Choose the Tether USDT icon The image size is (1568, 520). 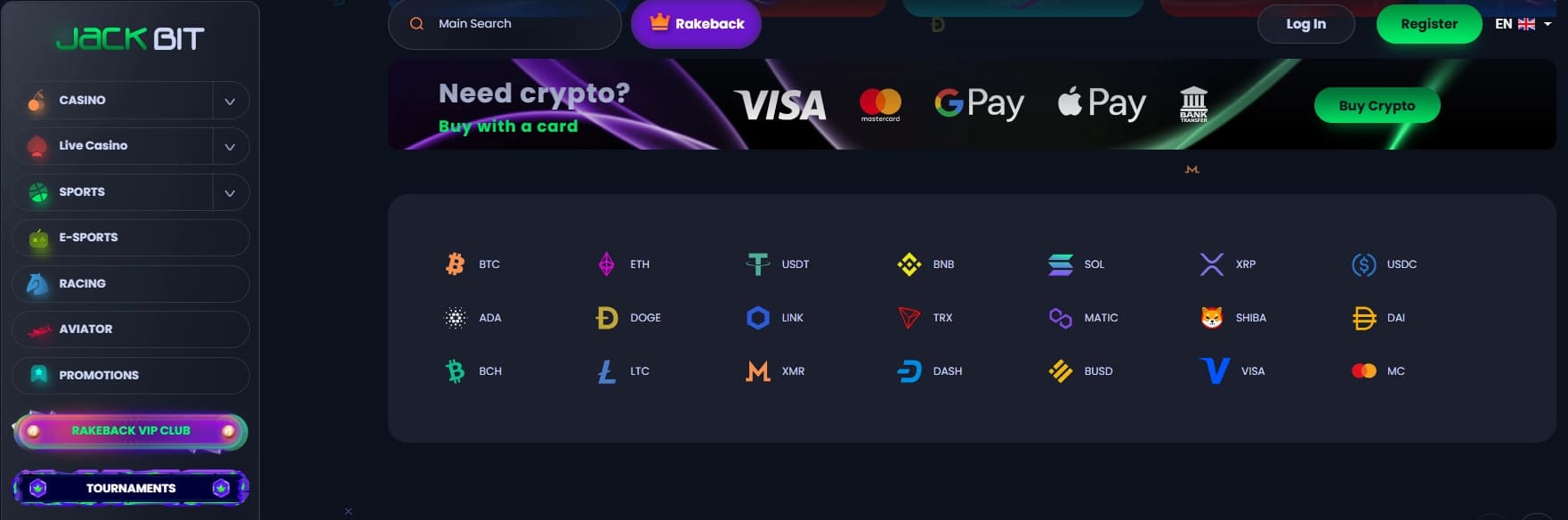coord(757,264)
